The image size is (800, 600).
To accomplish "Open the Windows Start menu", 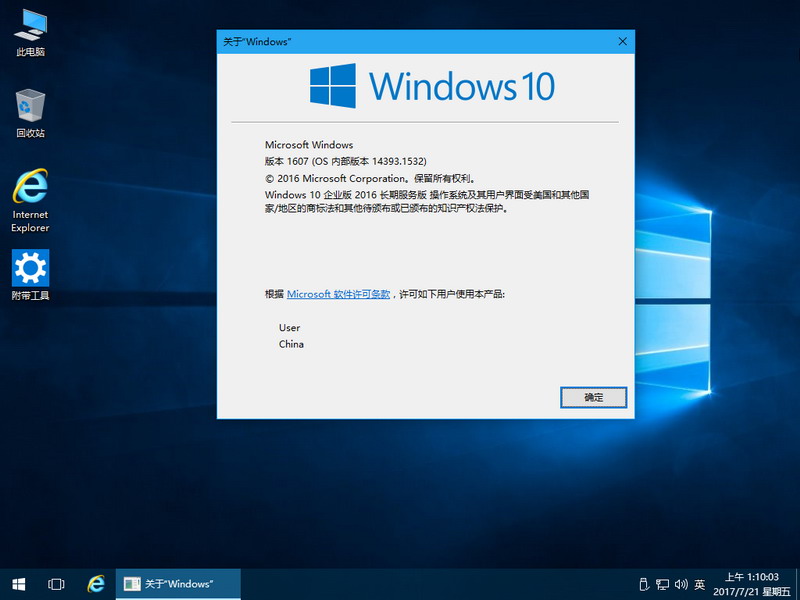I will (19, 584).
